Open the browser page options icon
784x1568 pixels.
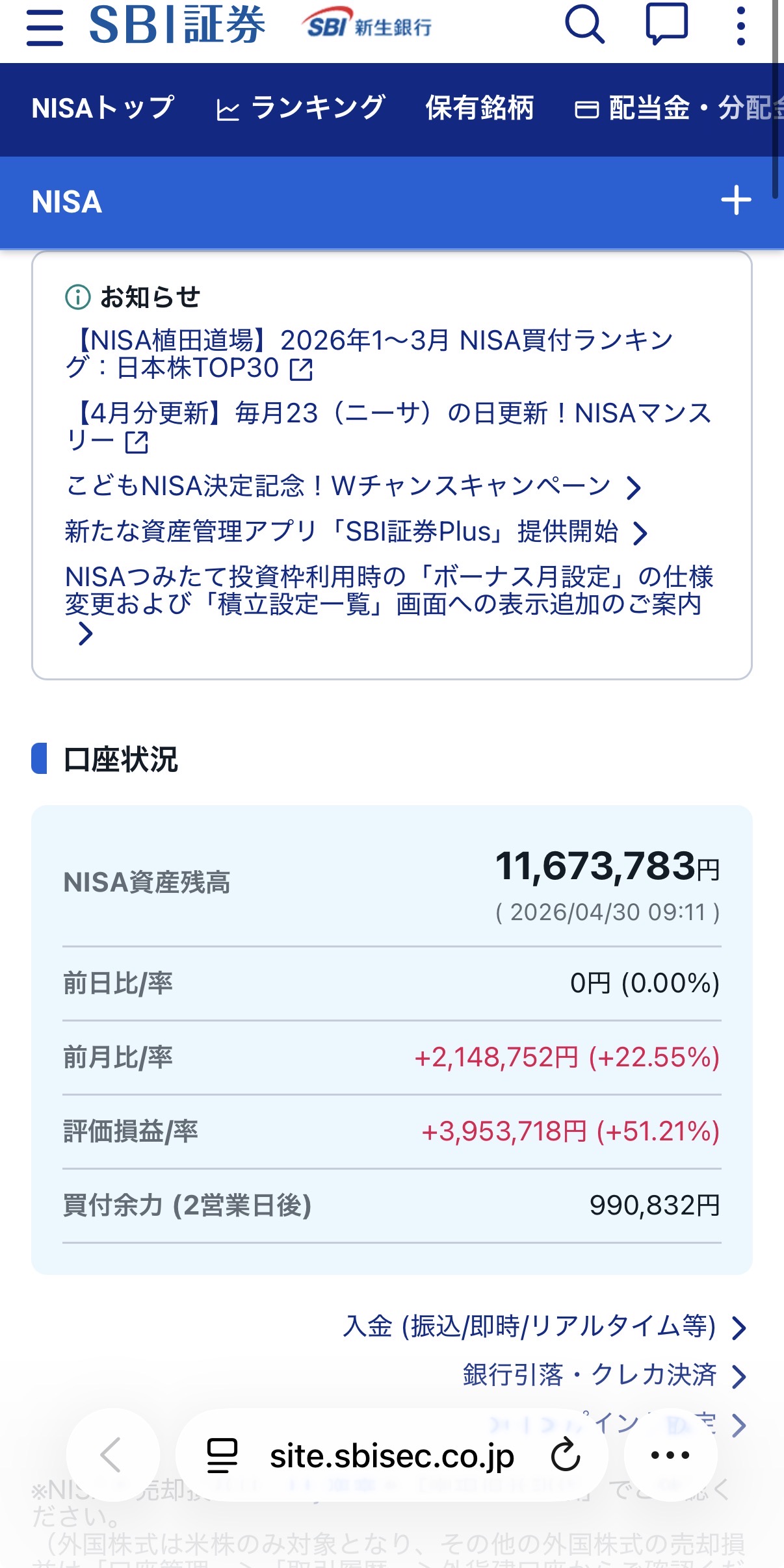222,1455
